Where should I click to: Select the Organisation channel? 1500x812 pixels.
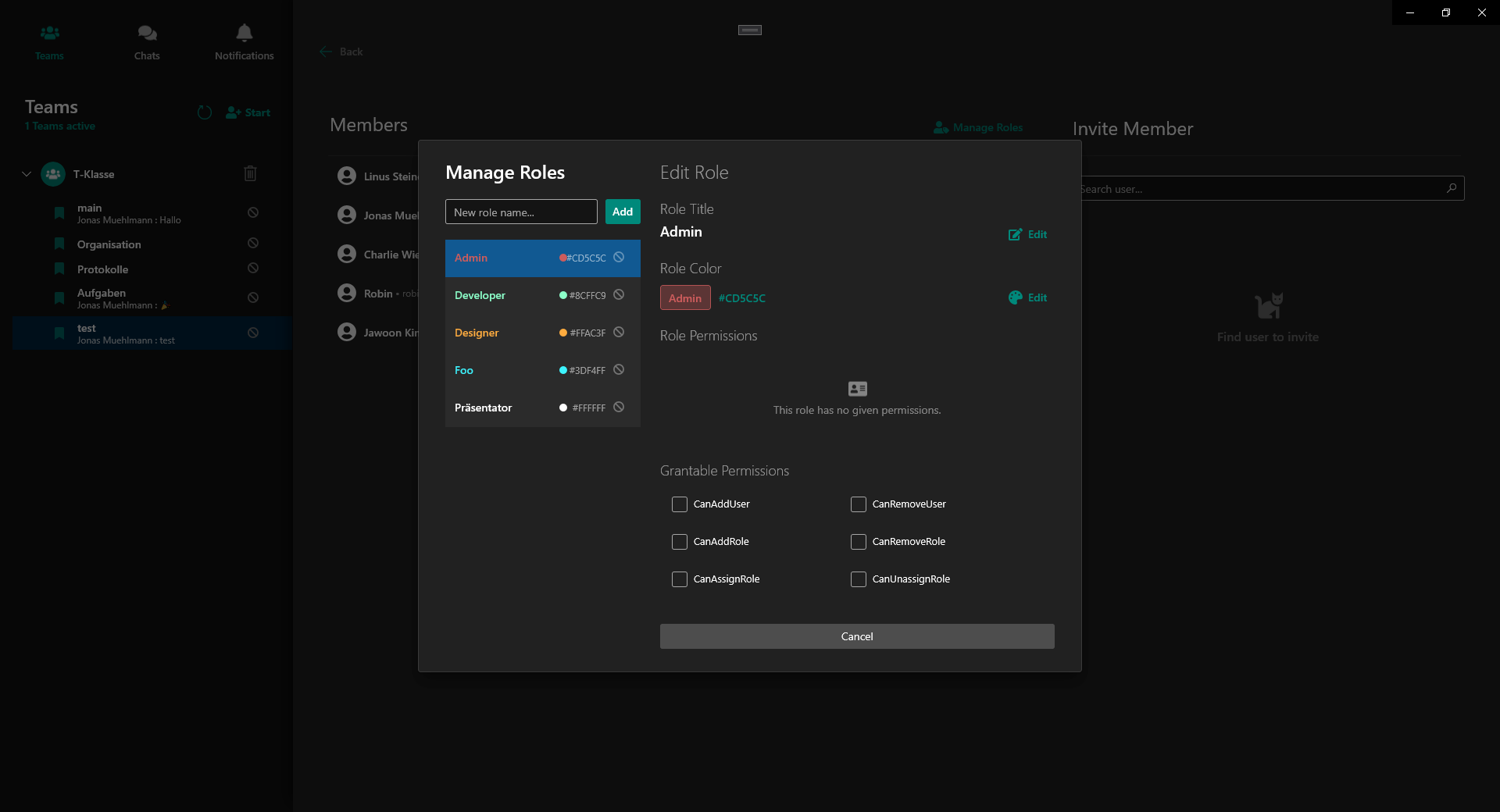coord(152,244)
